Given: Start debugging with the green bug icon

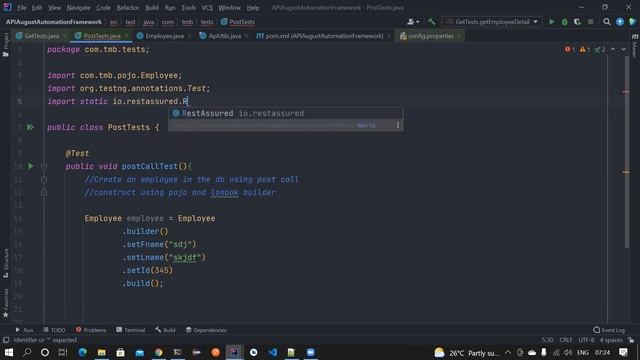Looking at the screenshot, I should (x=564, y=22).
